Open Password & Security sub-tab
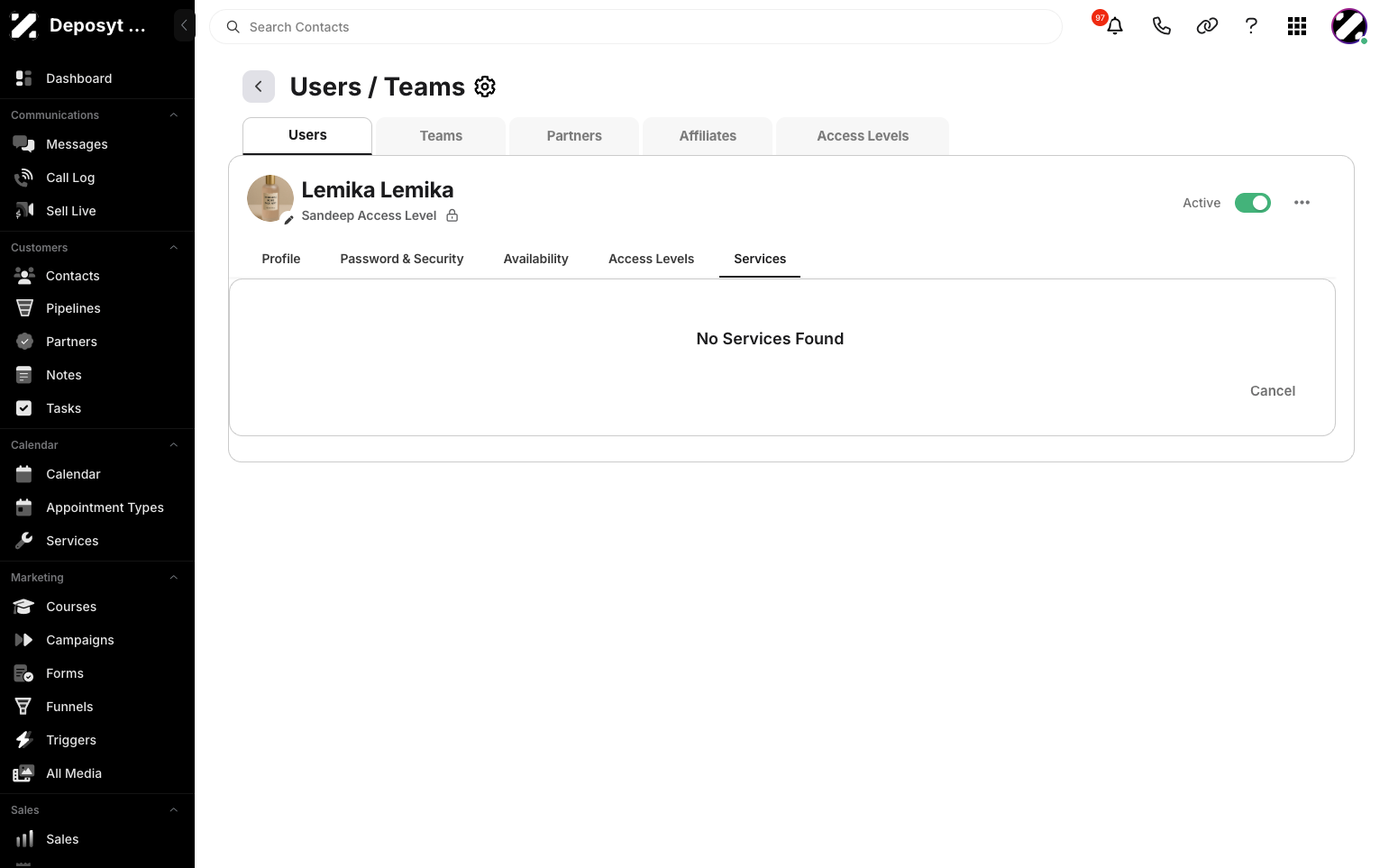Image resolution: width=1389 pixels, height=868 pixels. 402,259
